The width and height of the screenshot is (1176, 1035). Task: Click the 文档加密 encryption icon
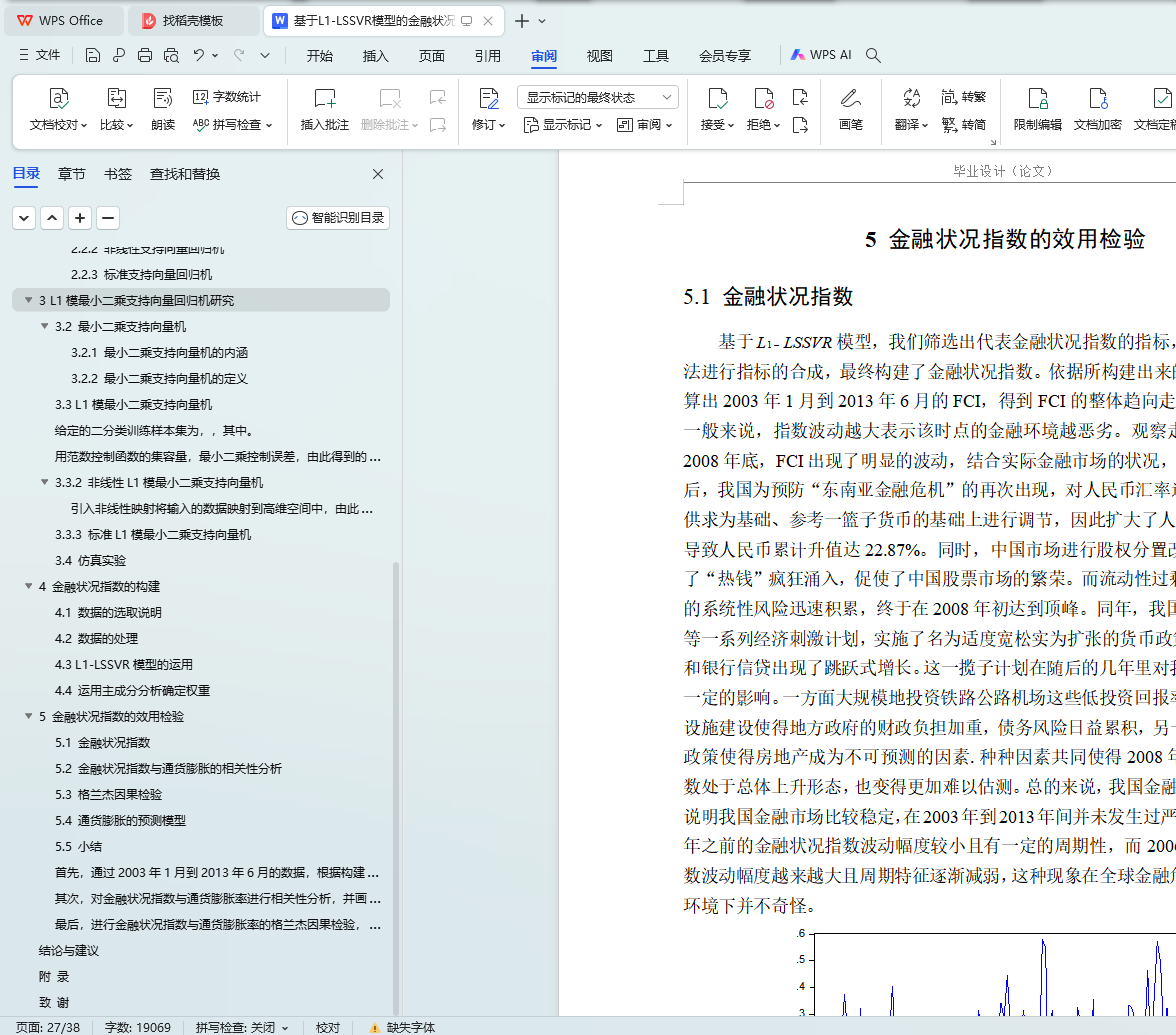click(1097, 98)
